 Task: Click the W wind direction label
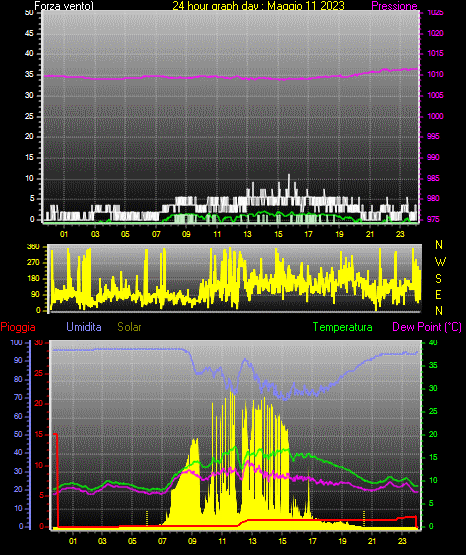click(x=440, y=262)
